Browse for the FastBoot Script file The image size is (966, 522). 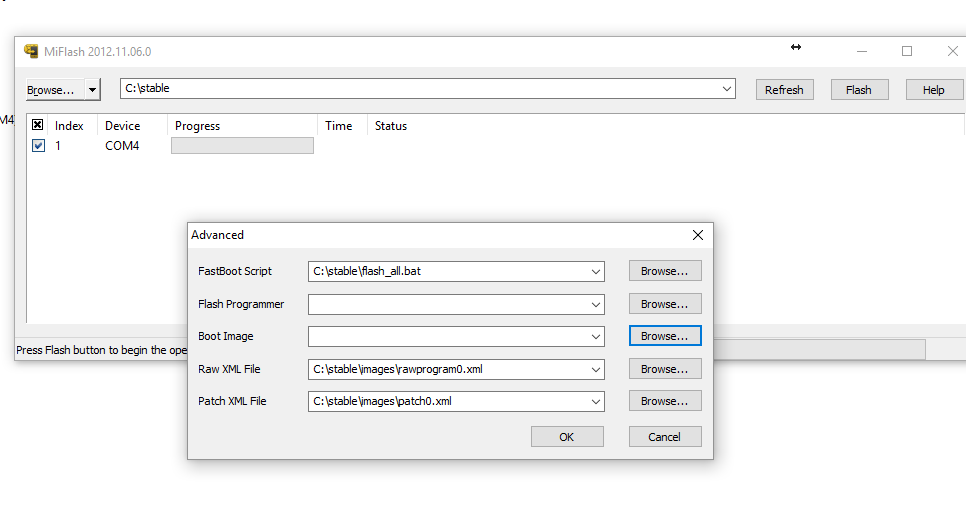665,271
